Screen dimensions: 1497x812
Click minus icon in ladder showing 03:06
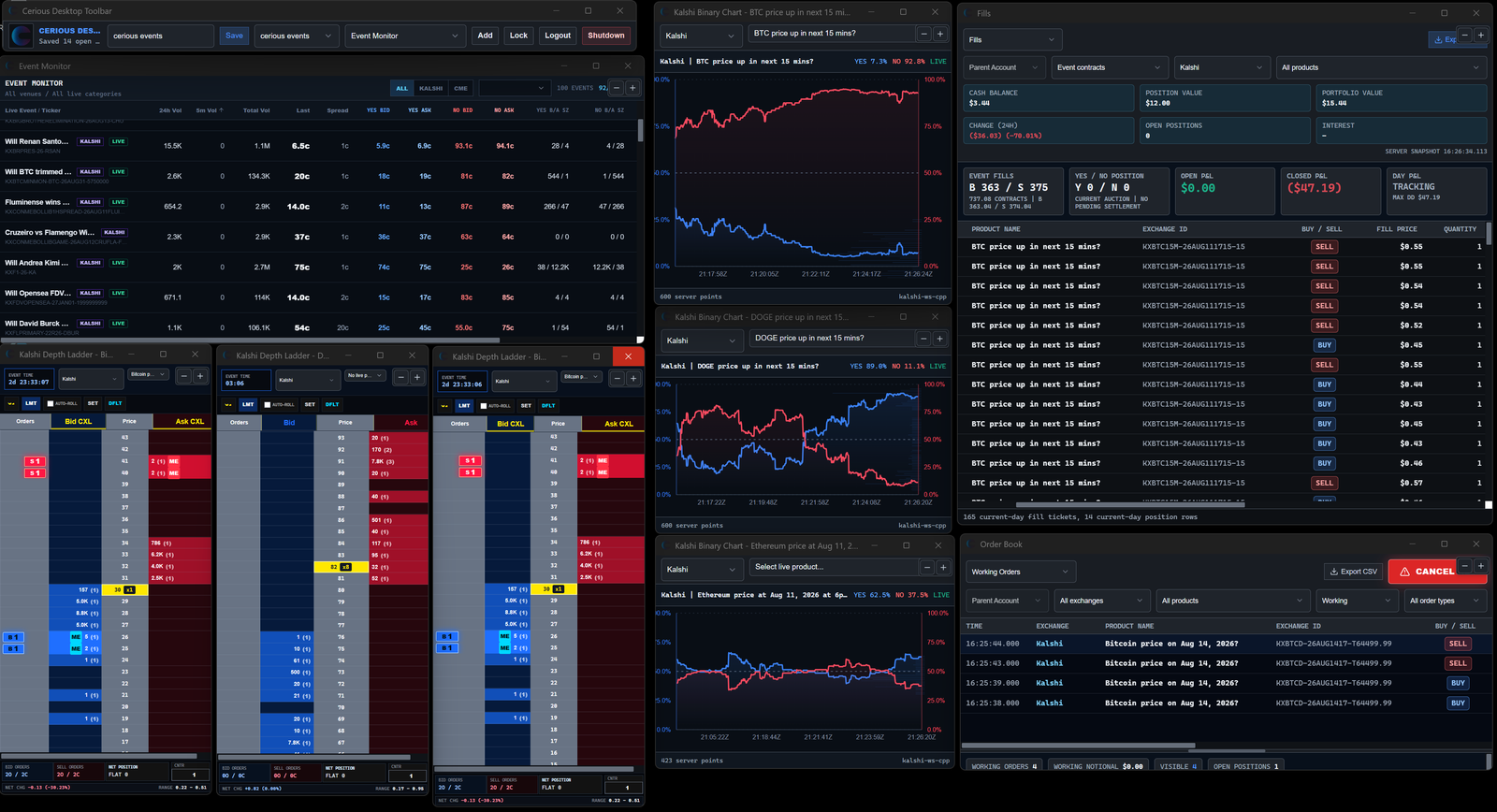click(401, 377)
